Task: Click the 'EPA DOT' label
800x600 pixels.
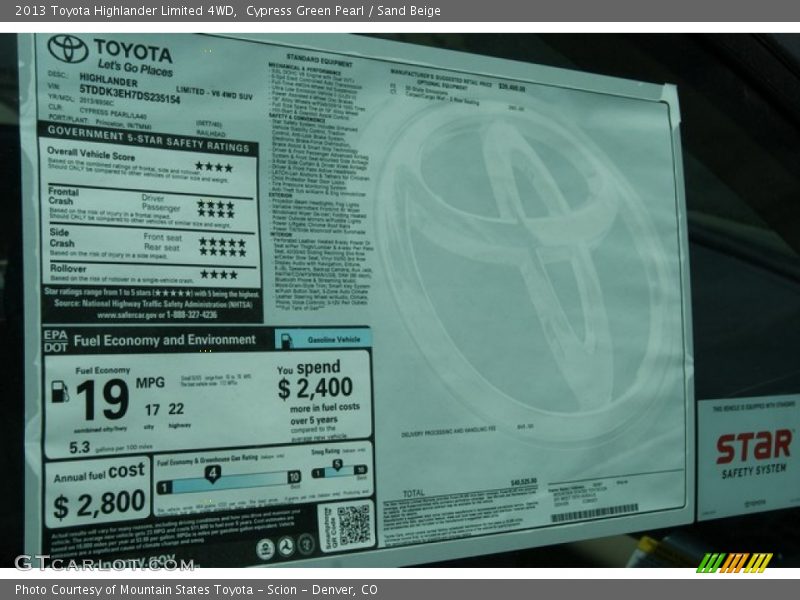Action: (x=56, y=341)
